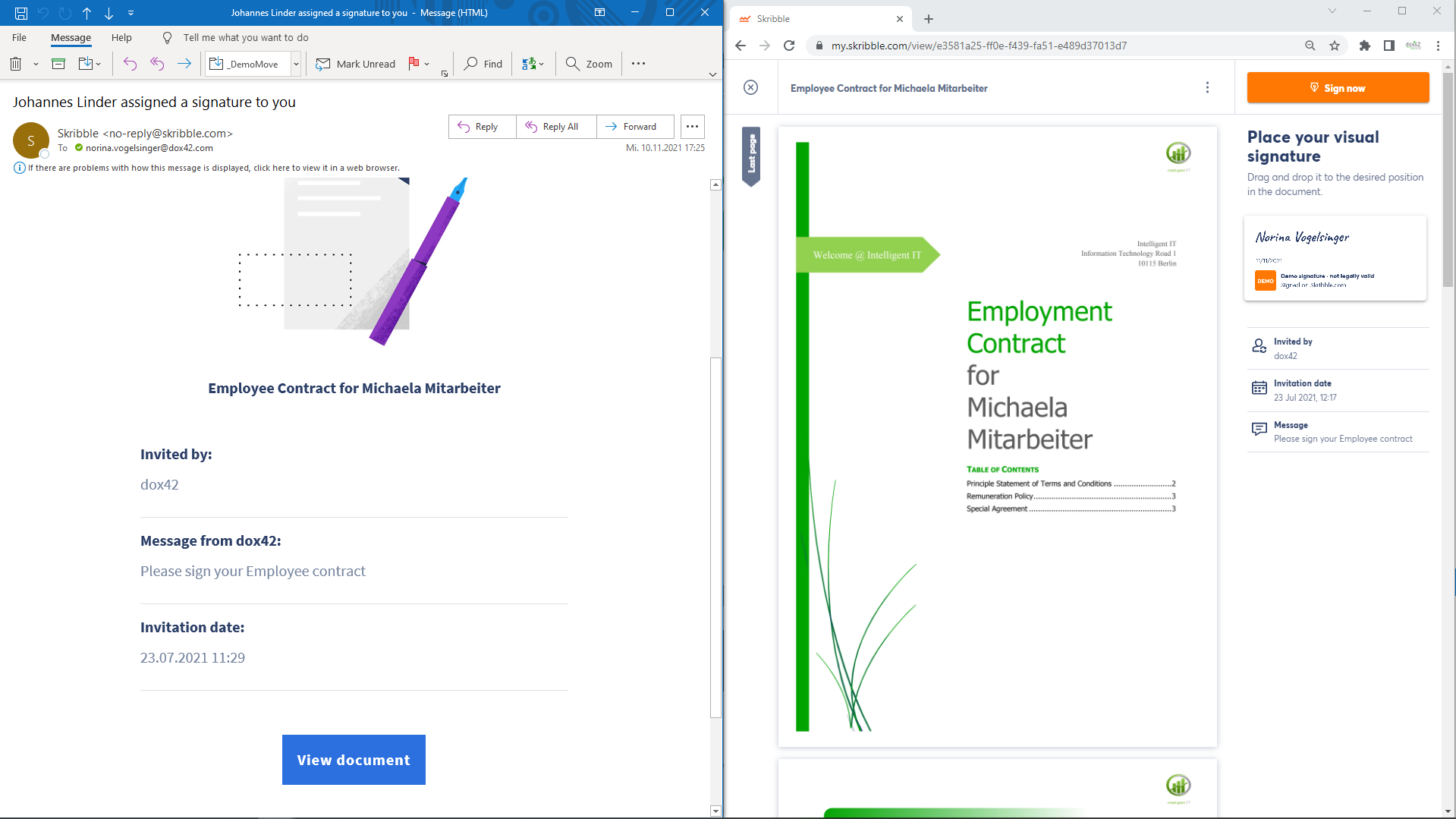
Task: Click scroll down arrow in message body
Action: [715, 811]
